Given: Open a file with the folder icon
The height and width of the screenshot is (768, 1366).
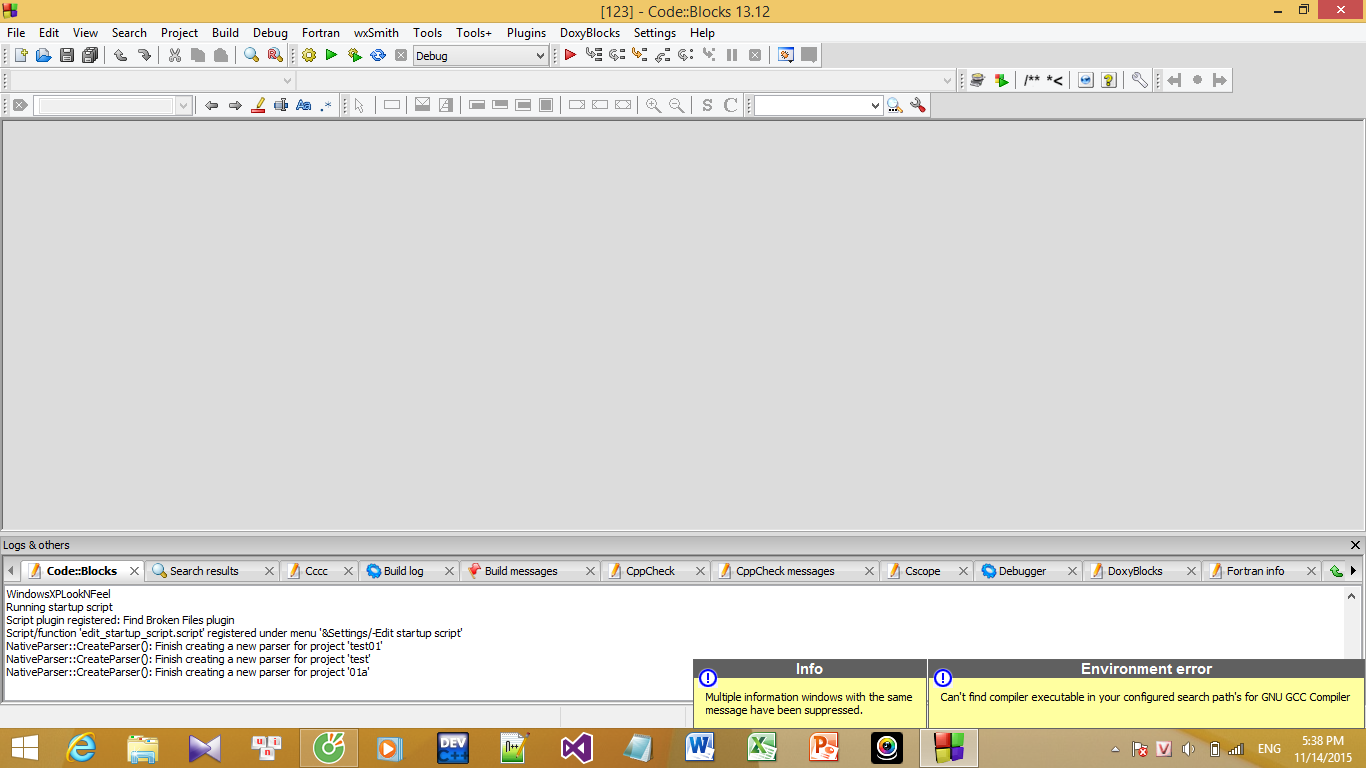Looking at the screenshot, I should point(43,55).
